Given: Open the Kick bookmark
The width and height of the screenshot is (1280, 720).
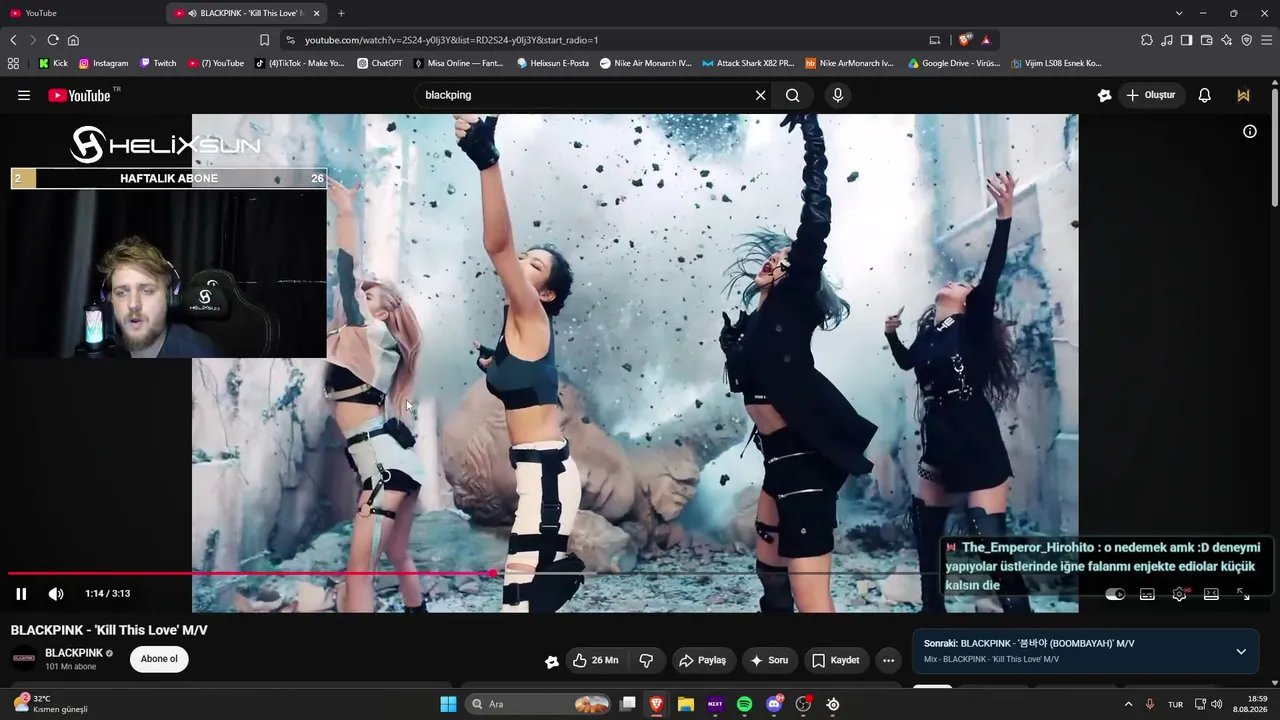Looking at the screenshot, I should [53, 63].
